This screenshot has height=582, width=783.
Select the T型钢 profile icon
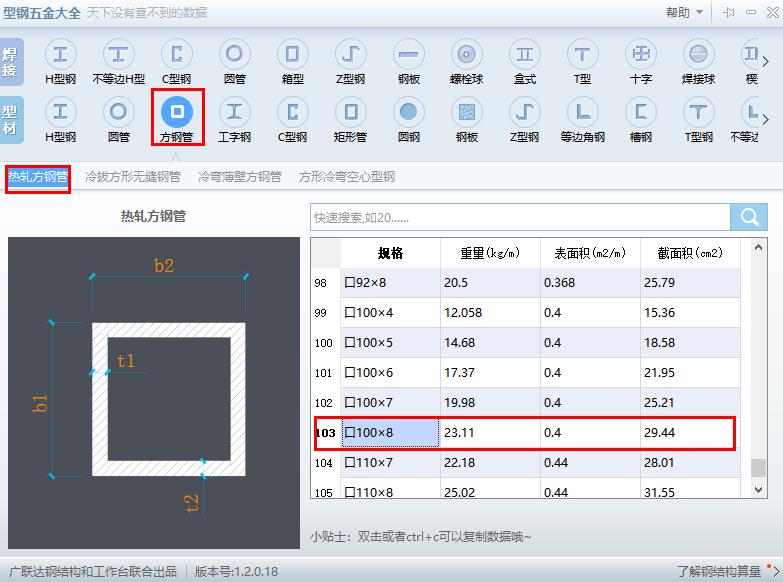(699, 112)
